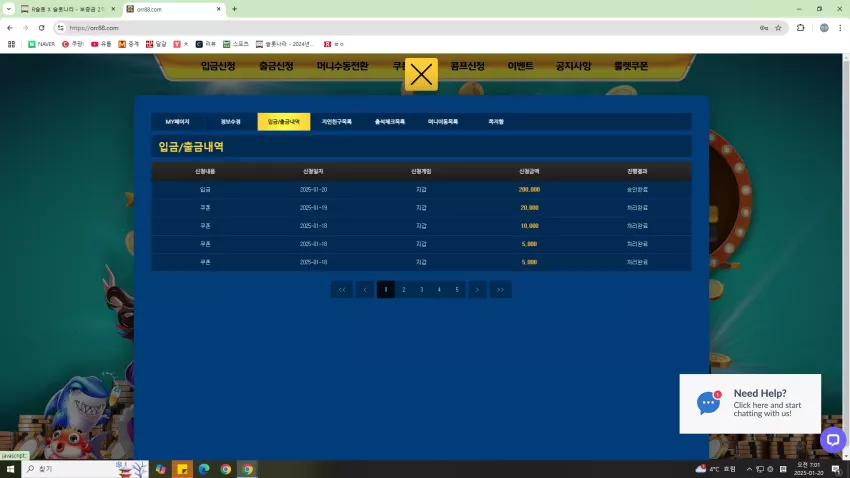Go to previous page with < button
Viewport: 850px width, 478px height.
tap(365, 289)
